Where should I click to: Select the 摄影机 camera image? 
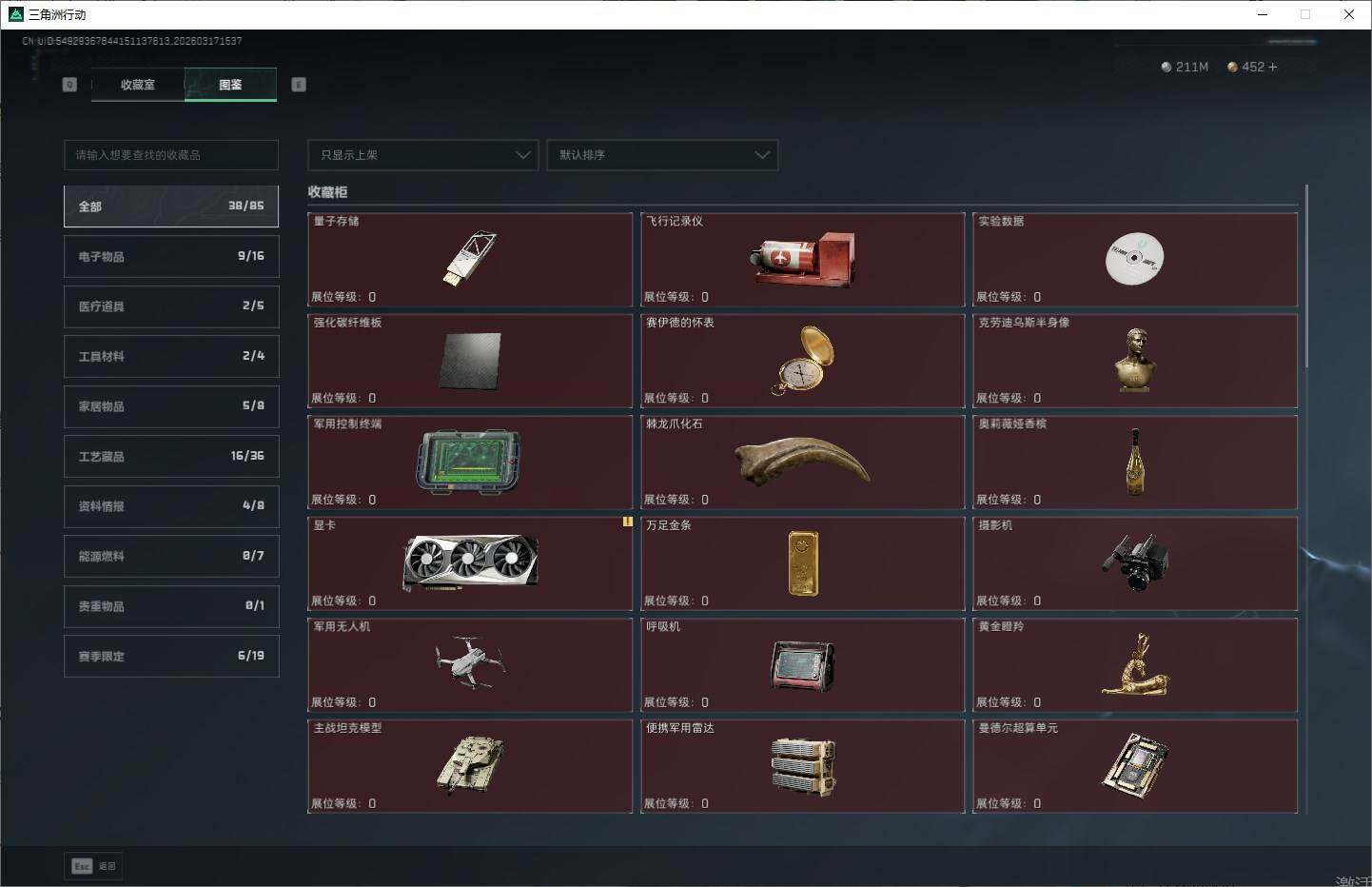point(1135,562)
